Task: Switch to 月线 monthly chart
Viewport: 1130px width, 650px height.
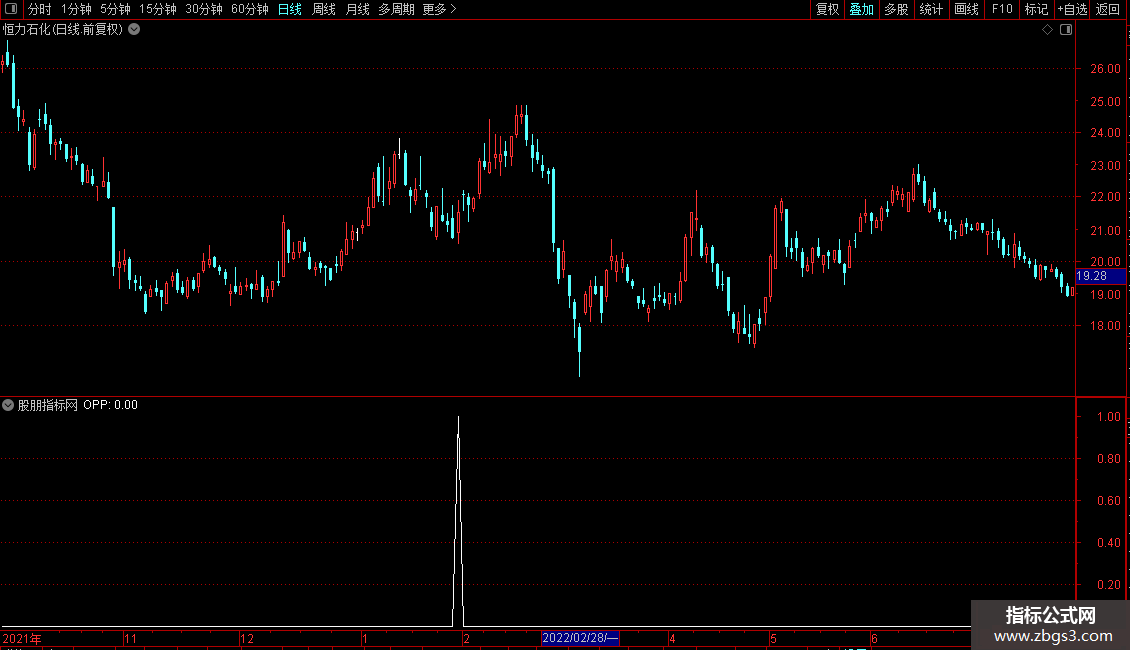Action: pyautogui.click(x=357, y=9)
